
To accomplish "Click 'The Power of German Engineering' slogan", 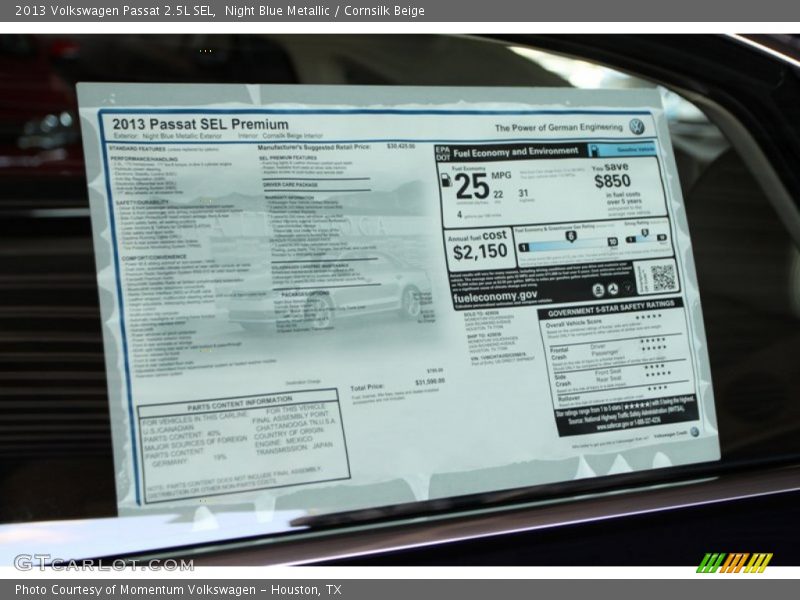I will coord(559,128).
